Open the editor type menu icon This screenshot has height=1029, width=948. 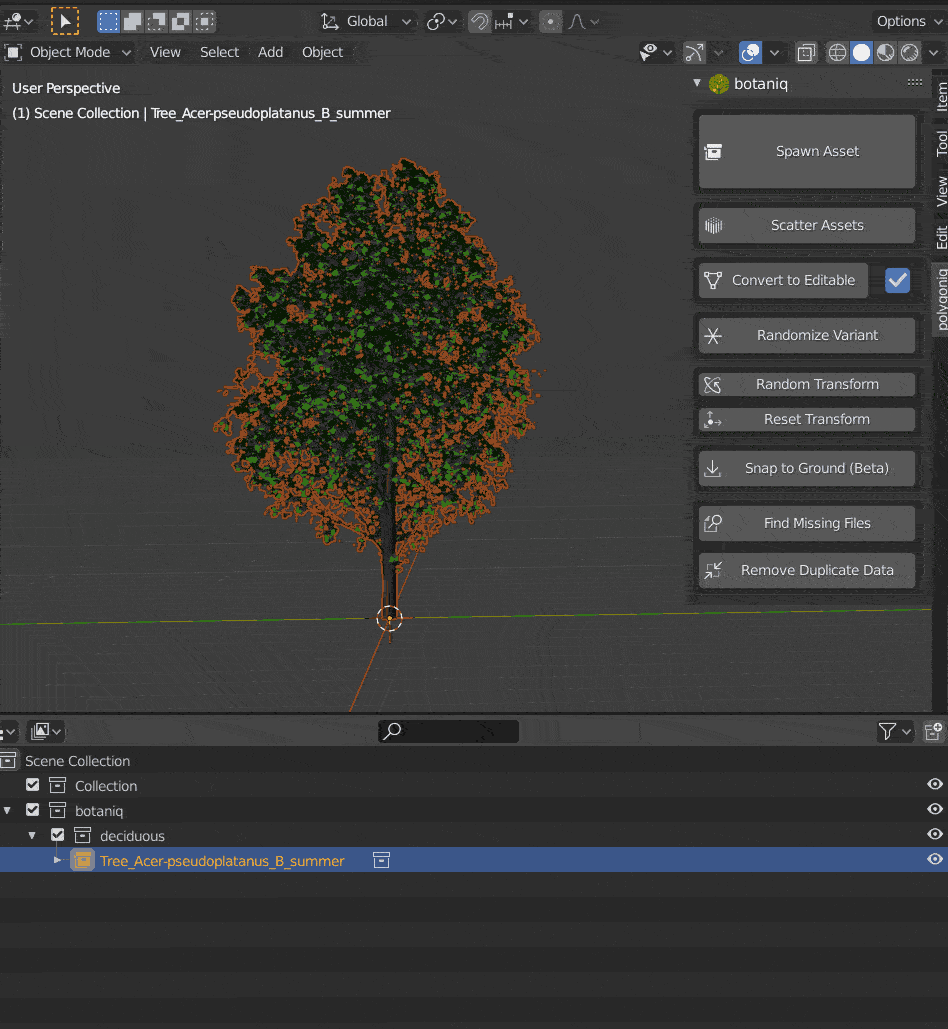pyautogui.click(x=18, y=22)
